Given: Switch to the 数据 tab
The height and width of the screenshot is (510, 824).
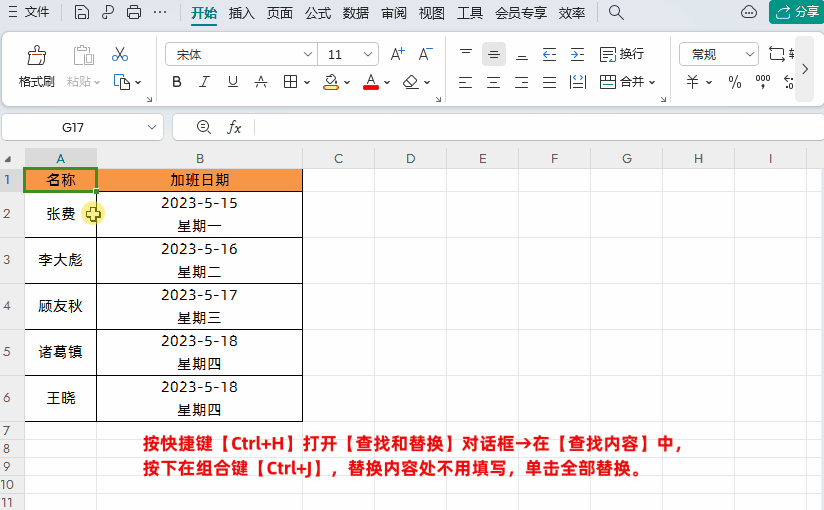Looking at the screenshot, I should pyautogui.click(x=356, y=13).
